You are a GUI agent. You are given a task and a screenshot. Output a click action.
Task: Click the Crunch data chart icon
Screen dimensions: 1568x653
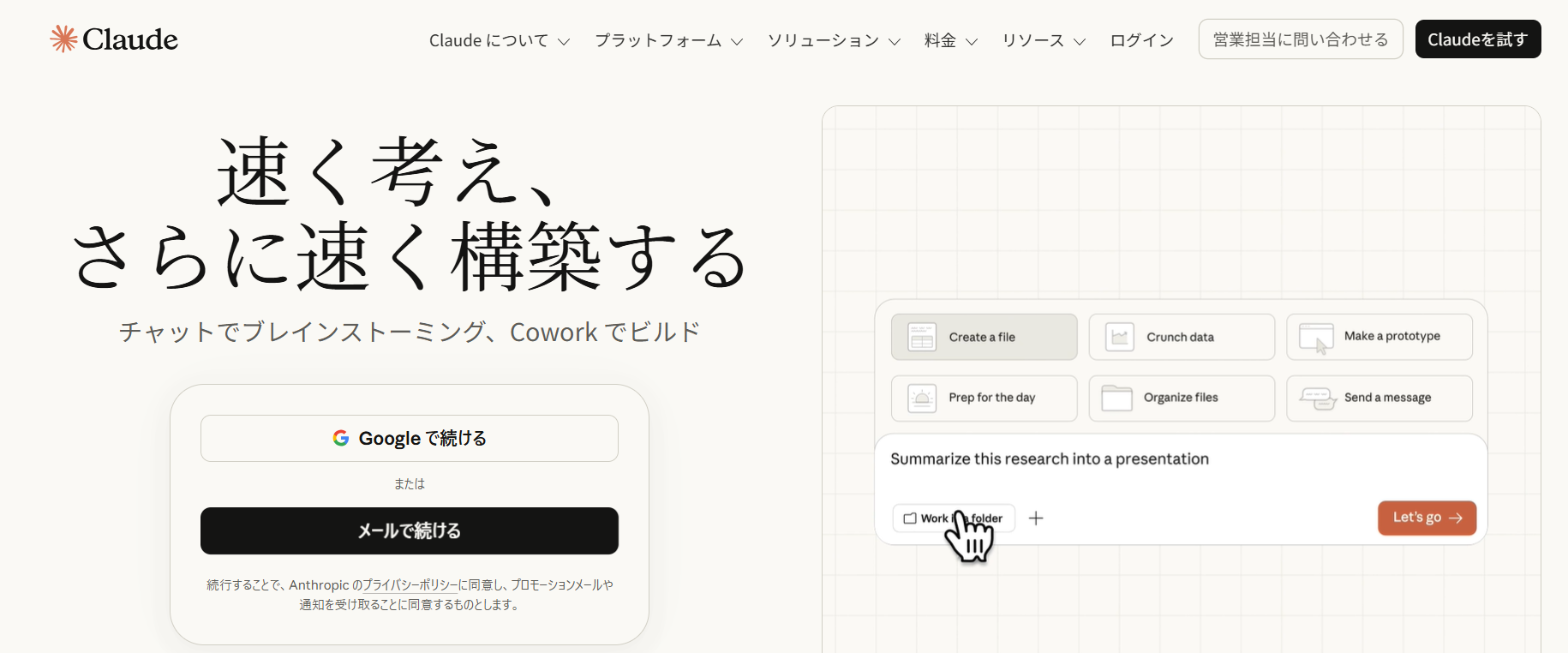coord(1119,337)
